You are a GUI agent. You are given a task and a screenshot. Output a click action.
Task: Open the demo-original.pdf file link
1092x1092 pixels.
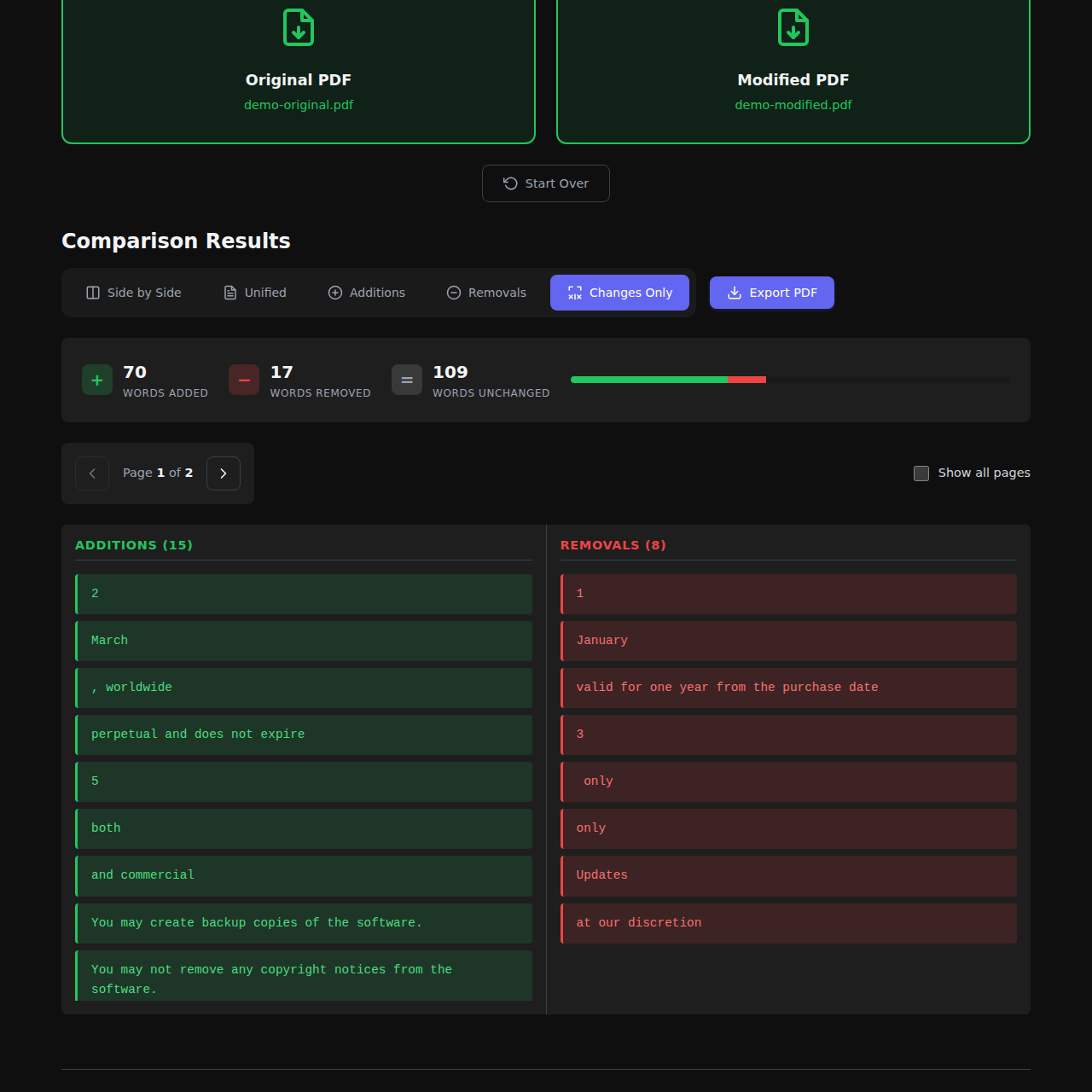[x=299, y=105]
